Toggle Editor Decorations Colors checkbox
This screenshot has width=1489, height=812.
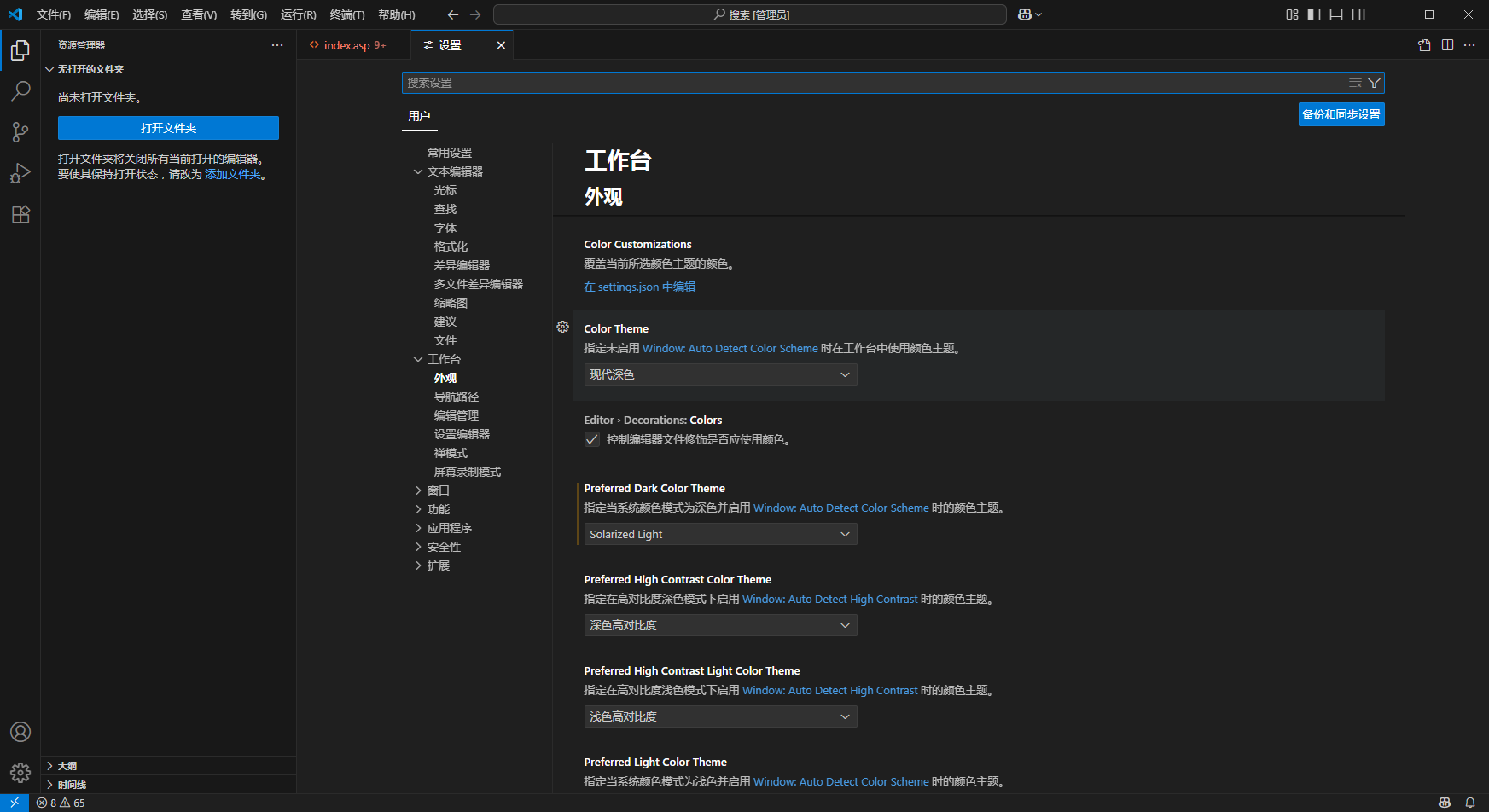coord(592,439)
